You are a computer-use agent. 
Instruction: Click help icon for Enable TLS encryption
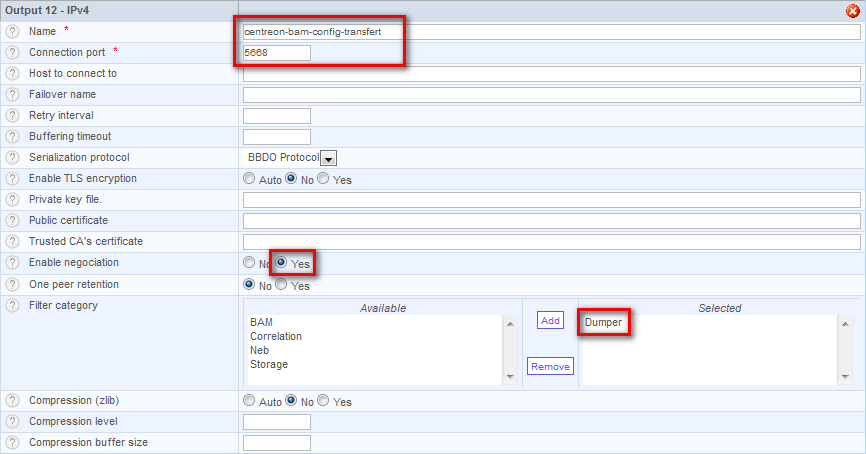pos(13,179)
